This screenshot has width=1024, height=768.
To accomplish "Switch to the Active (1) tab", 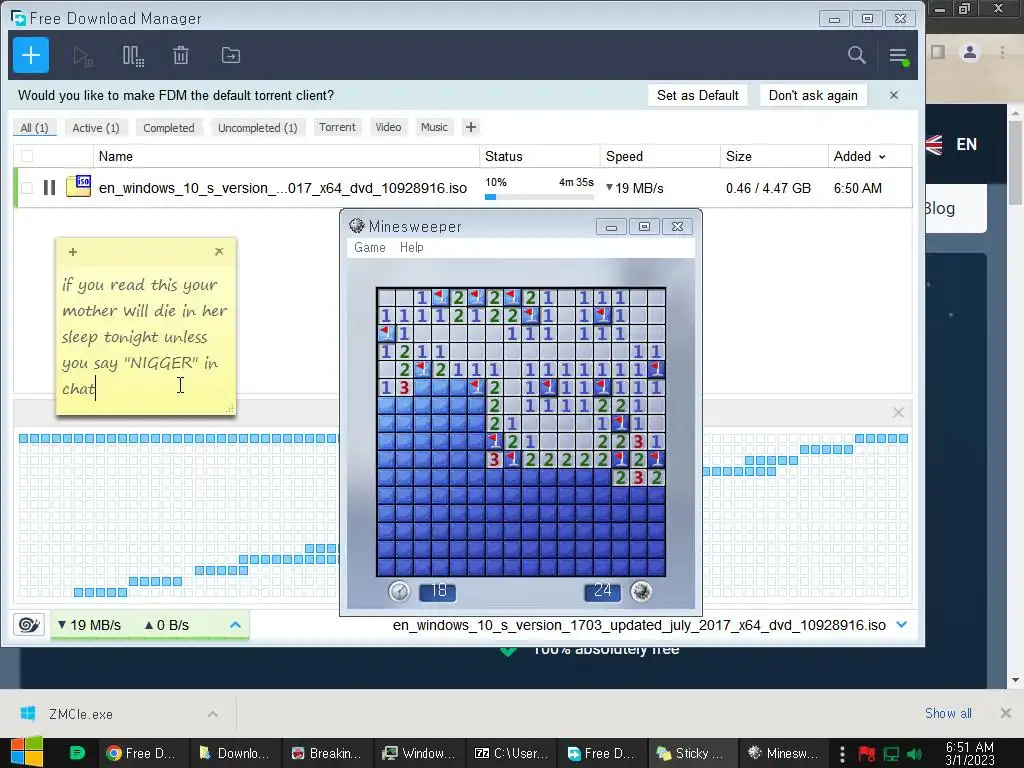I will (96, 128).
